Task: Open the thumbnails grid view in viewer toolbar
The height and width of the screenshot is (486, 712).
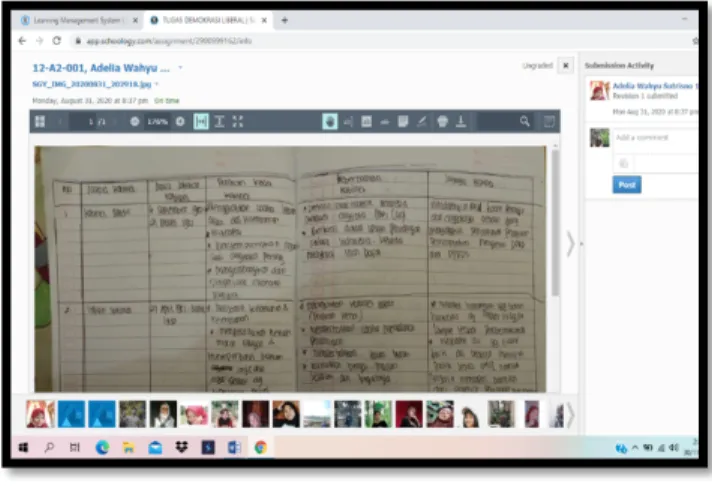Action: (40, 121)
